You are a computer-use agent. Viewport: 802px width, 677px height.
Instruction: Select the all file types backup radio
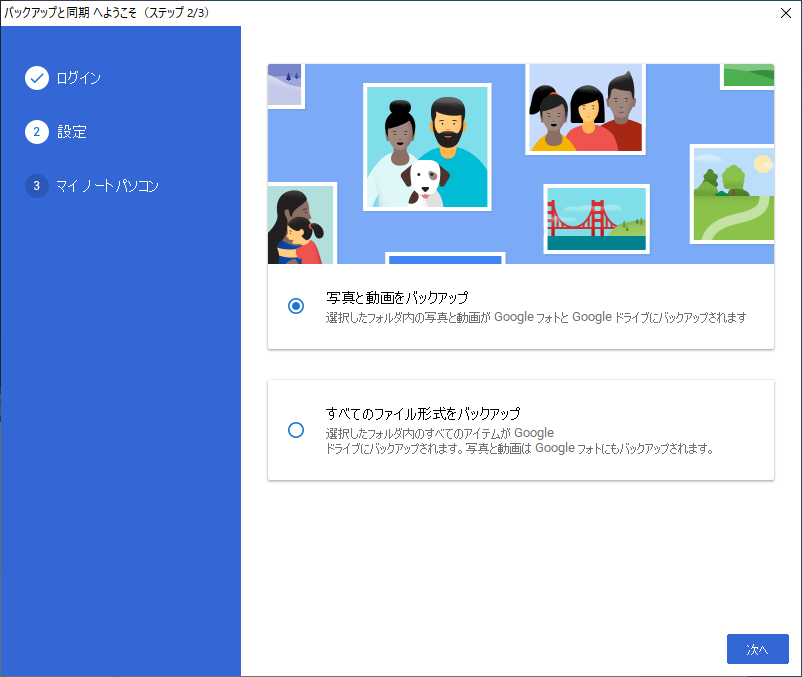pos(296,430)
